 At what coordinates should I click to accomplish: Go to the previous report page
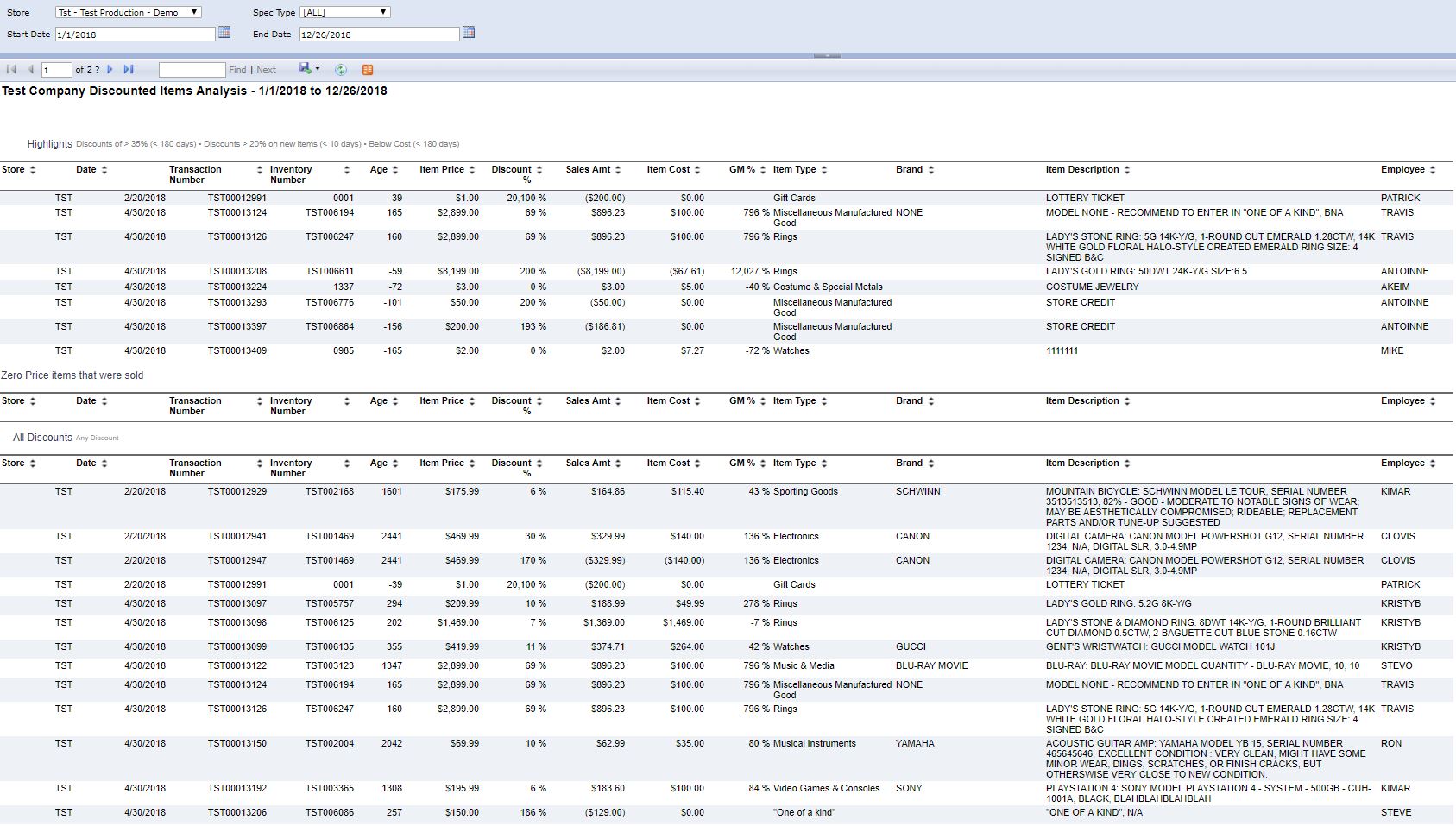tap(31, 70)
